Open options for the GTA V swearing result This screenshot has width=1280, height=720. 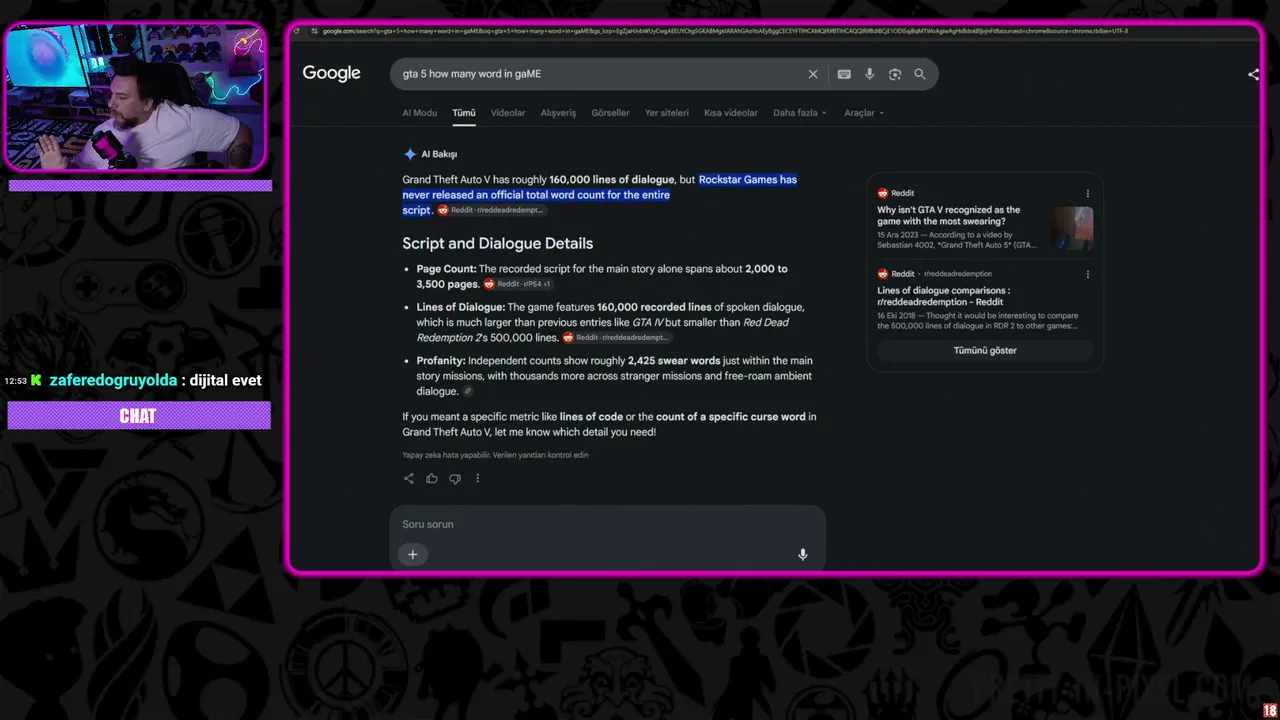pyautogui.click(x=1088, y=193)
